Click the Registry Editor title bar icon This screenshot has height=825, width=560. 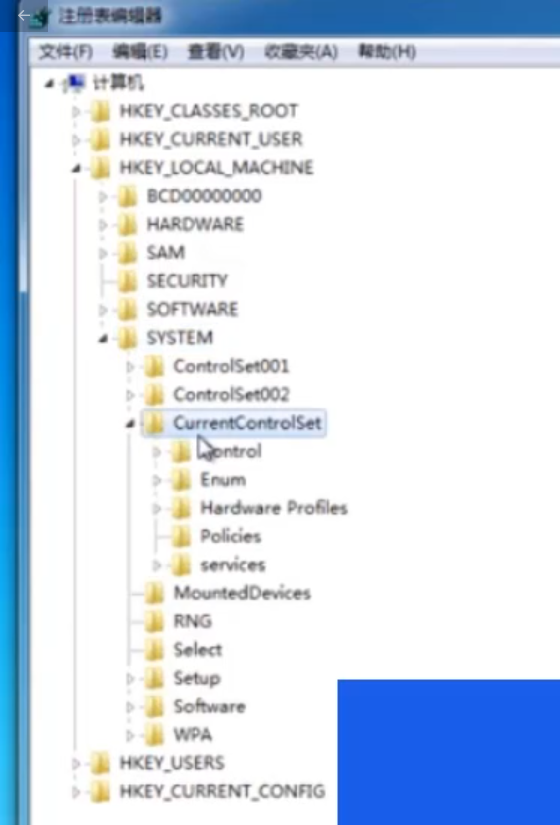pyautogui.click(x=40, y=18)
